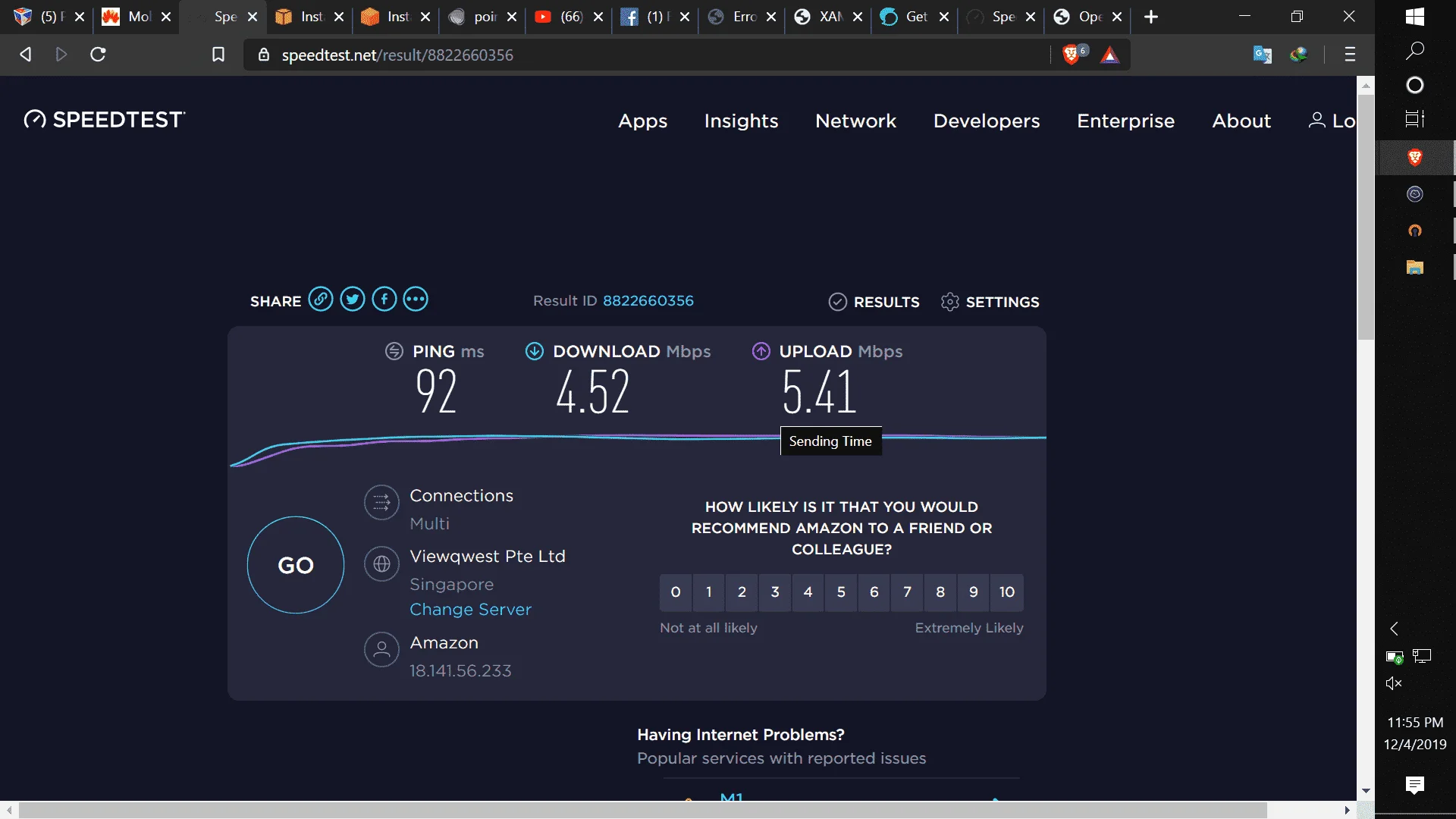Go back with browser back arrow
The image size is (1456, 819).
coord(25,55)
